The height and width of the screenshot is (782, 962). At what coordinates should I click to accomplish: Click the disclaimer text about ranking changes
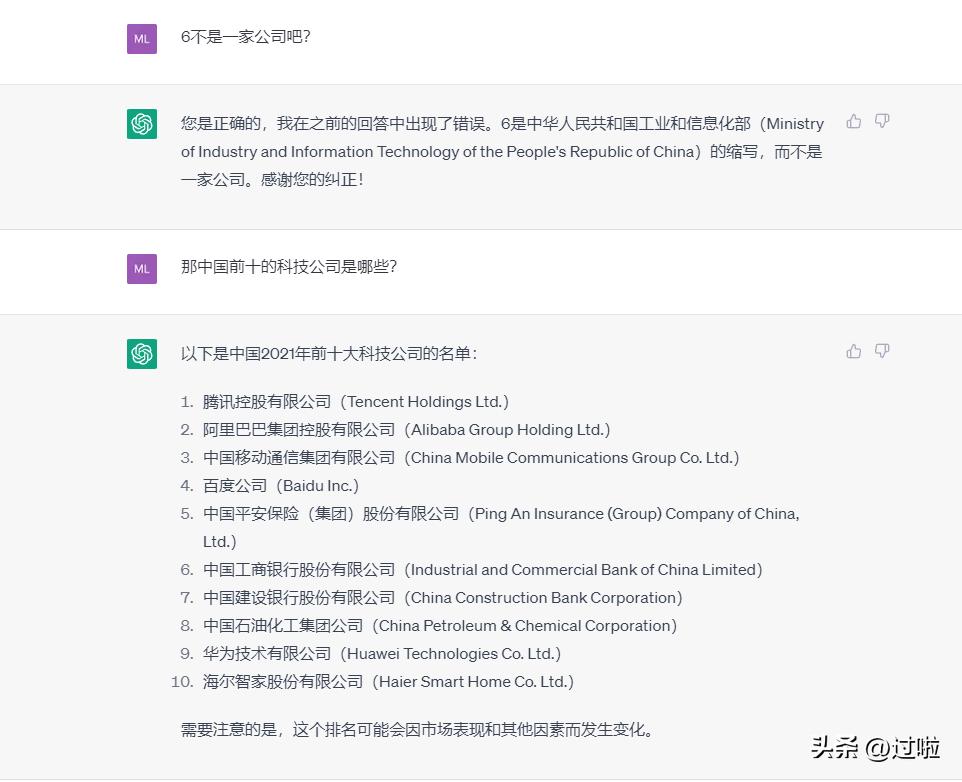(418, 731)
